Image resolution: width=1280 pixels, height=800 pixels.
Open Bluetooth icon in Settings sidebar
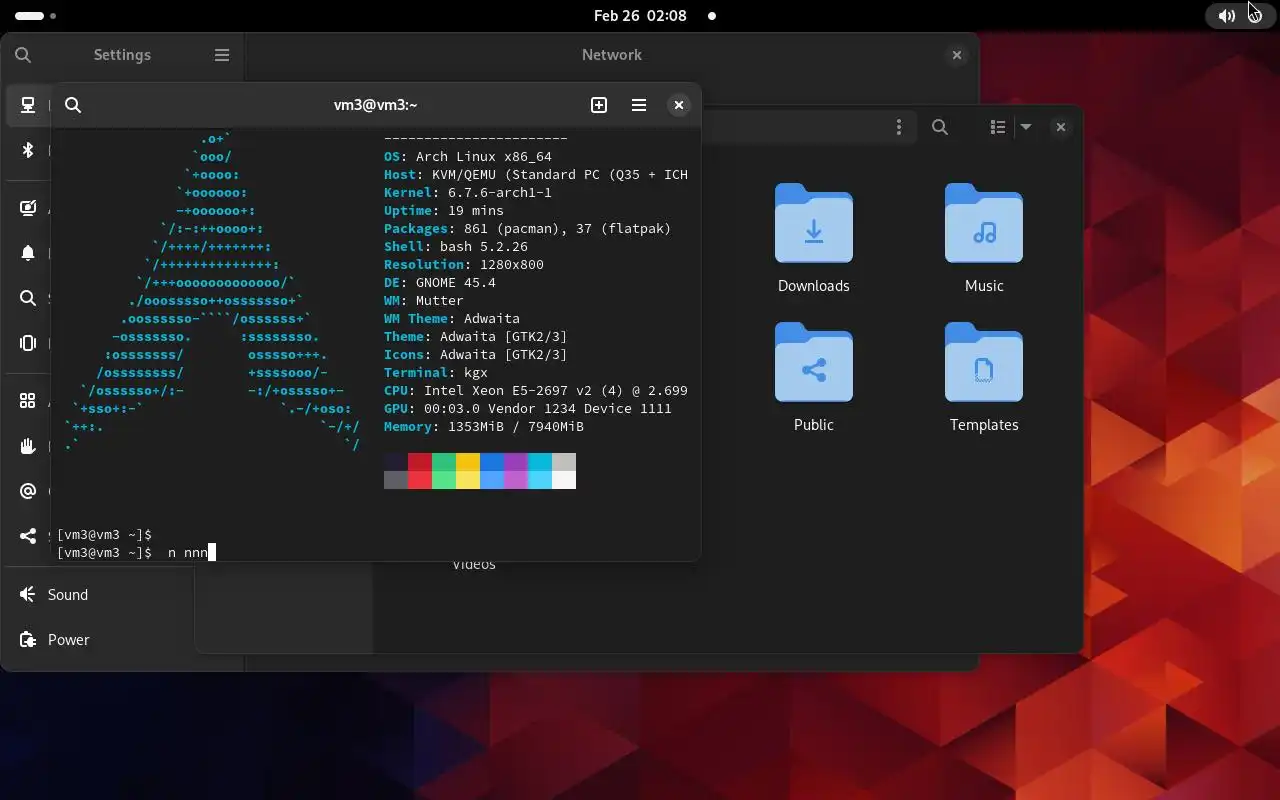point(28,150)
